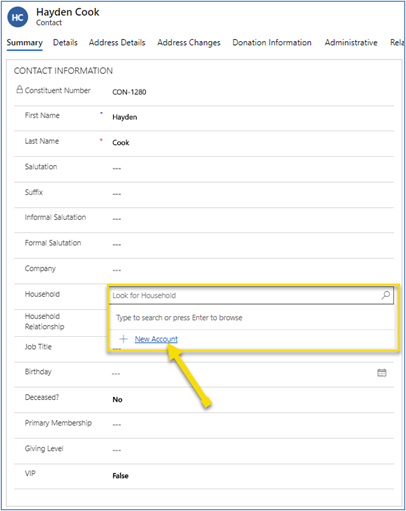The image size is (406, 511).
Task: Click the CON-1280 constituent number
Action: tap(129, 92)
